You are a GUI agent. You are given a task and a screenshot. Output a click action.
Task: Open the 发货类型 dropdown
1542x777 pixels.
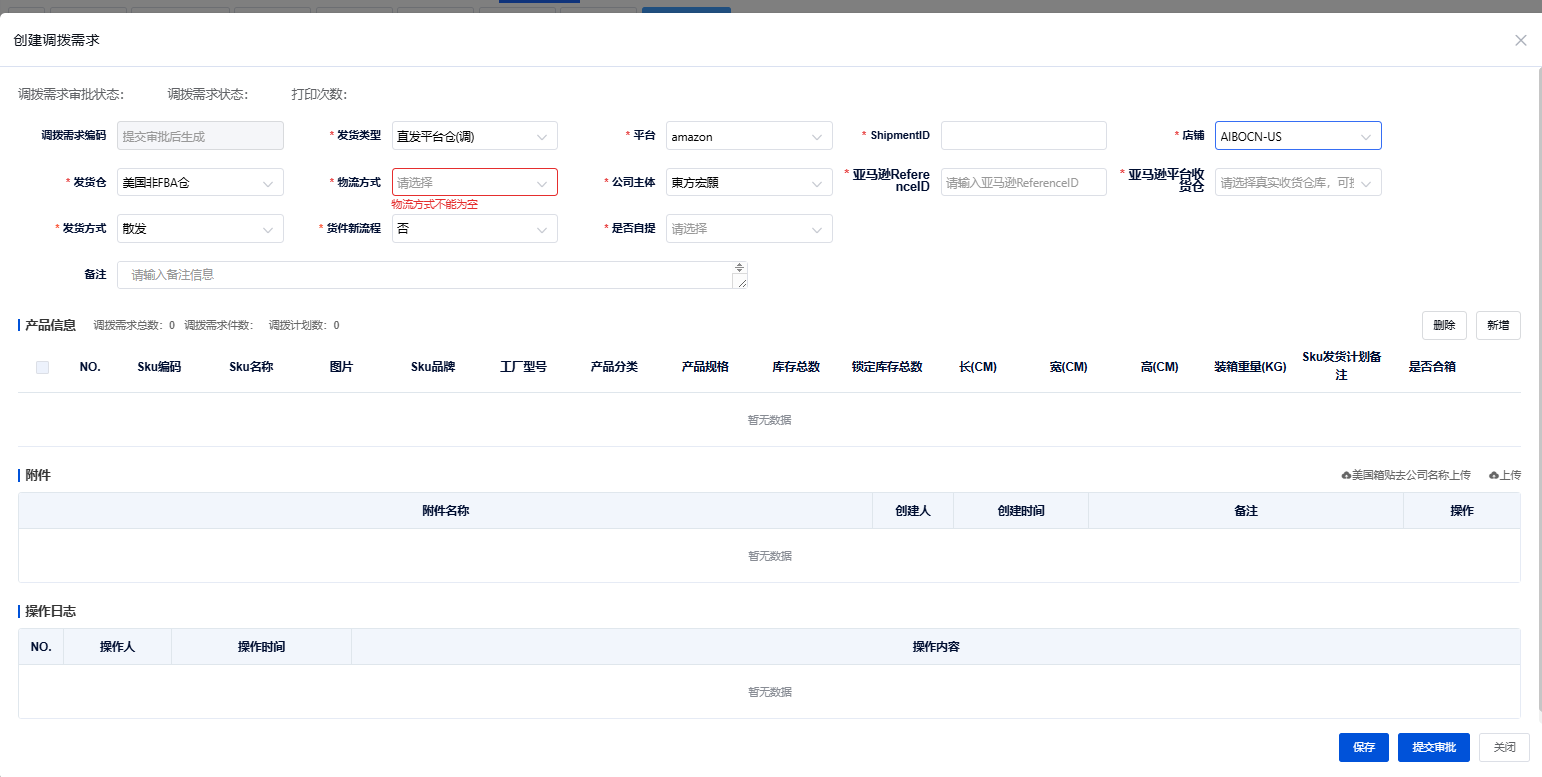coord(474,136)
